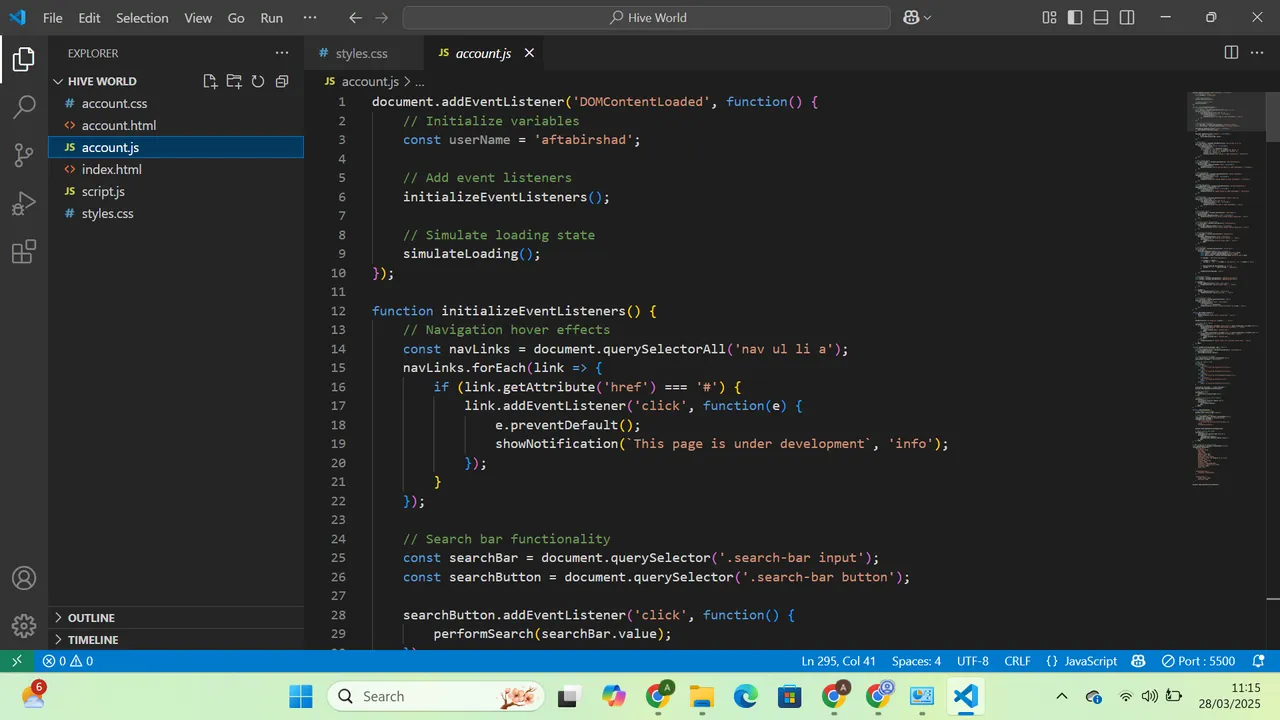Open the Edit menu

[x=89, y=18]
